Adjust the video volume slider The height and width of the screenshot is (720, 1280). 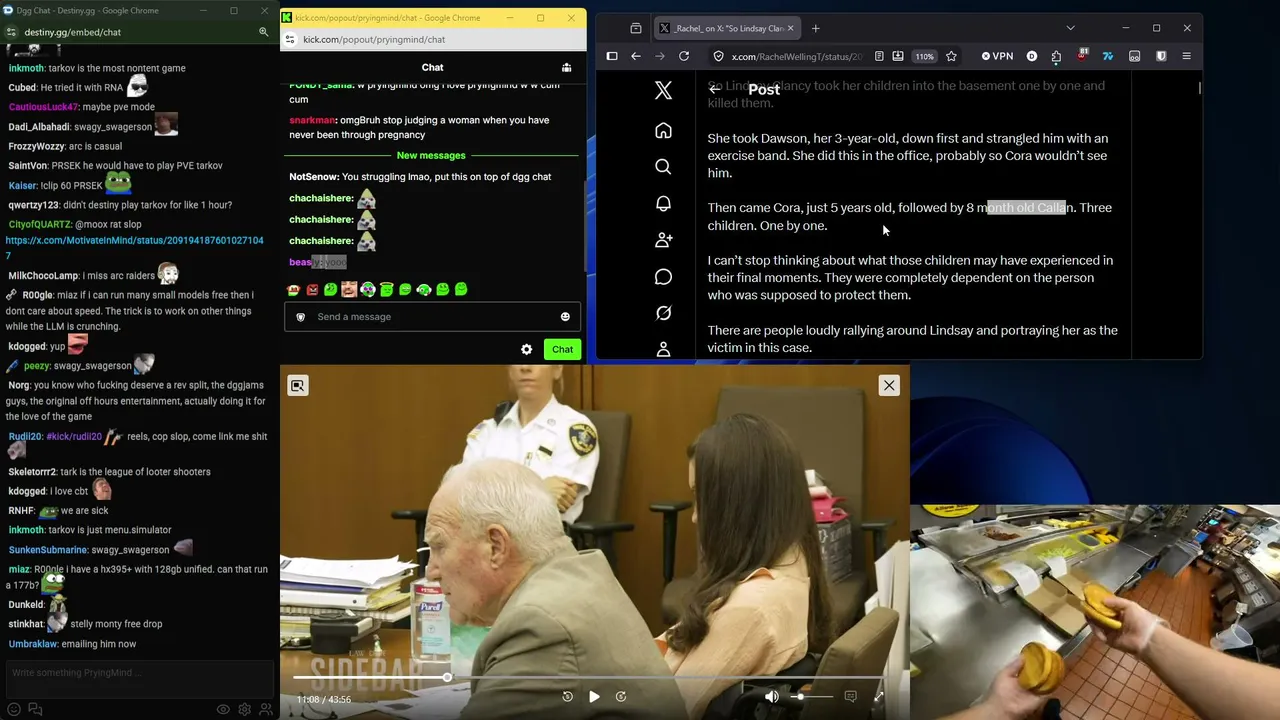(812, 697)
